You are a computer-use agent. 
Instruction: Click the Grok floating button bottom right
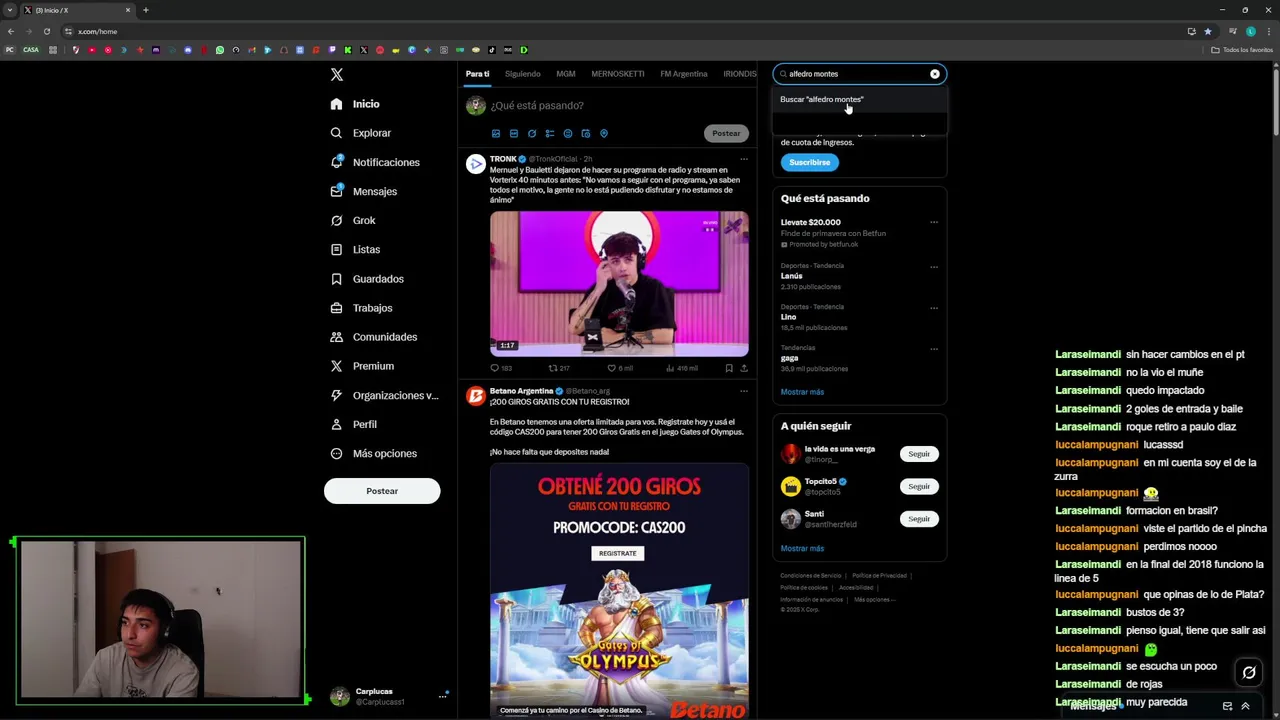(x=1249, y=673)
